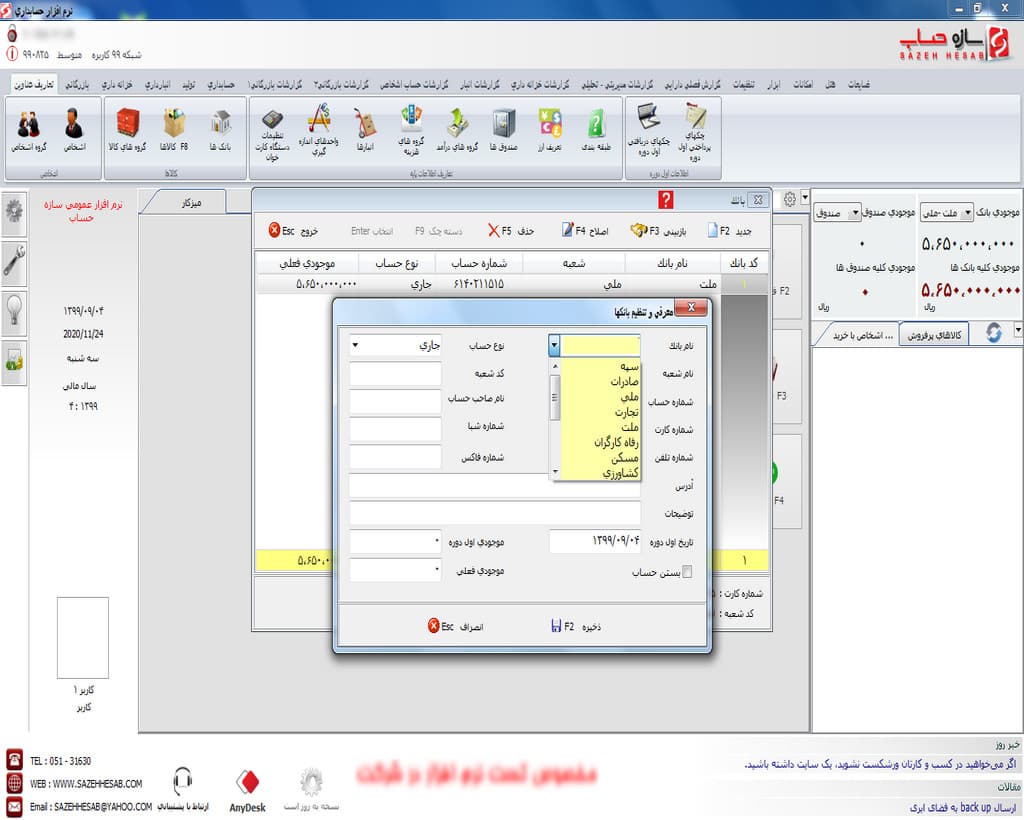Click the Cash boxes (صندوق ها) safe icon
Image resolution: width=1024 pixels, height=820 pixels.
[x=503, y=128]
